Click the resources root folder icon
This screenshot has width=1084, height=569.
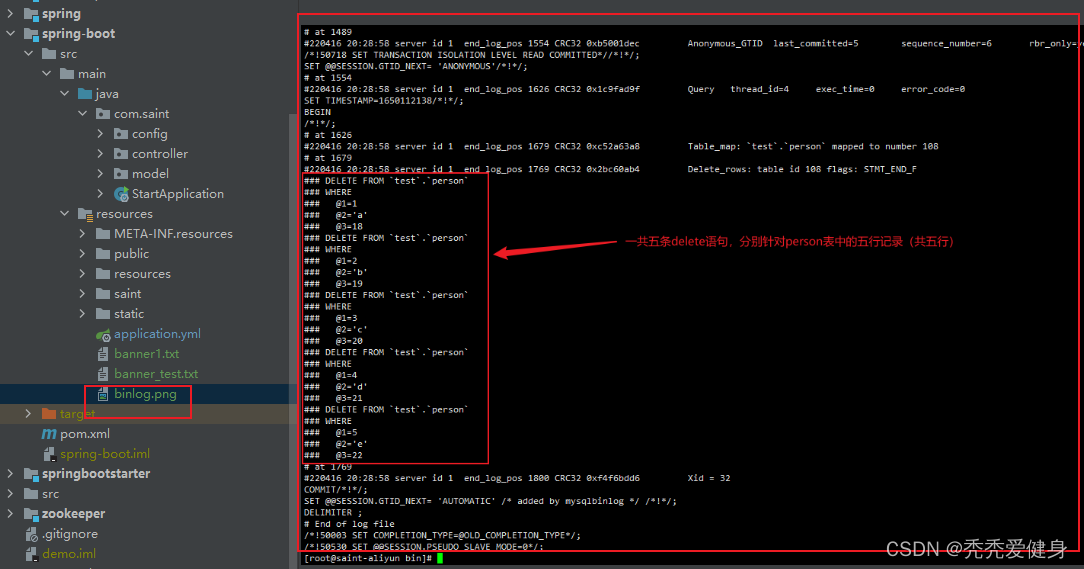[85, 214]
